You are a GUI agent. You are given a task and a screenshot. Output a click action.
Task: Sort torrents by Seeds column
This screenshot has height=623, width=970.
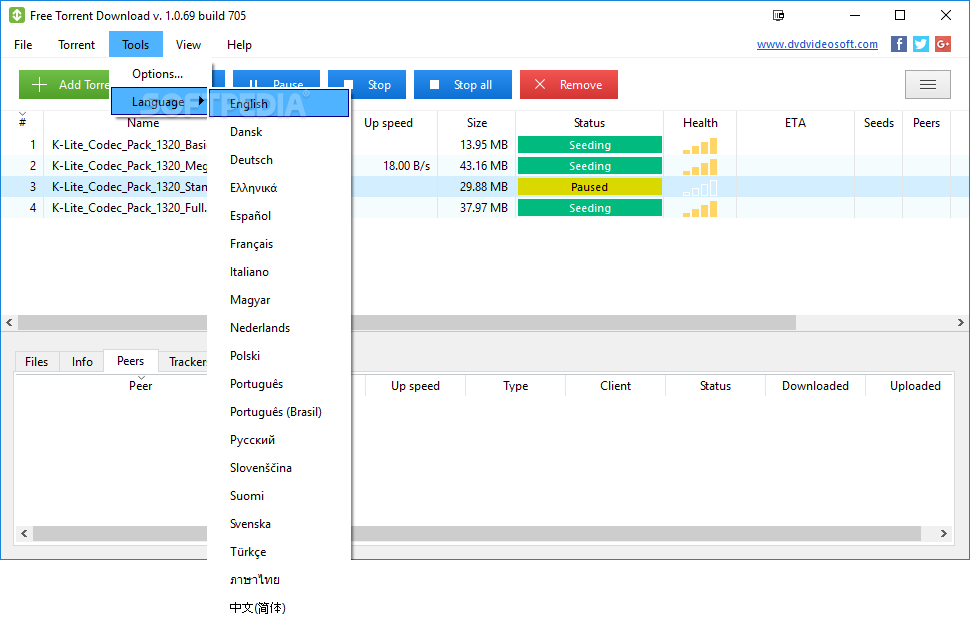click(x=878, y=122)
